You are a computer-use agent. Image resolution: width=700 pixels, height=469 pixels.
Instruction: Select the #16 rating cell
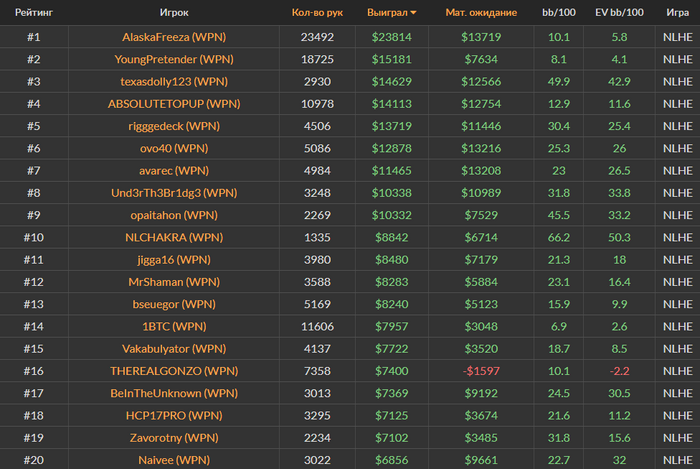[x=34, y=371]
